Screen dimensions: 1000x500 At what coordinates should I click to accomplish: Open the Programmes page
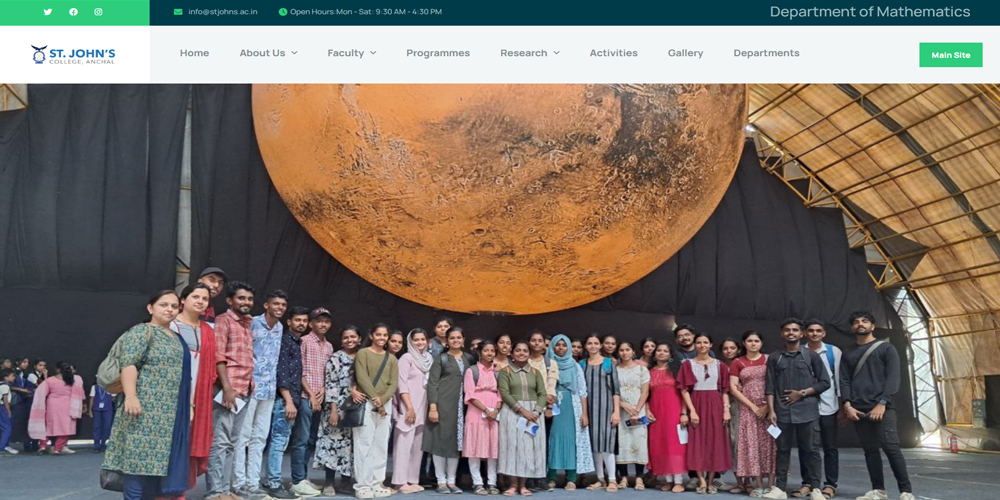[x=438, y=53]
